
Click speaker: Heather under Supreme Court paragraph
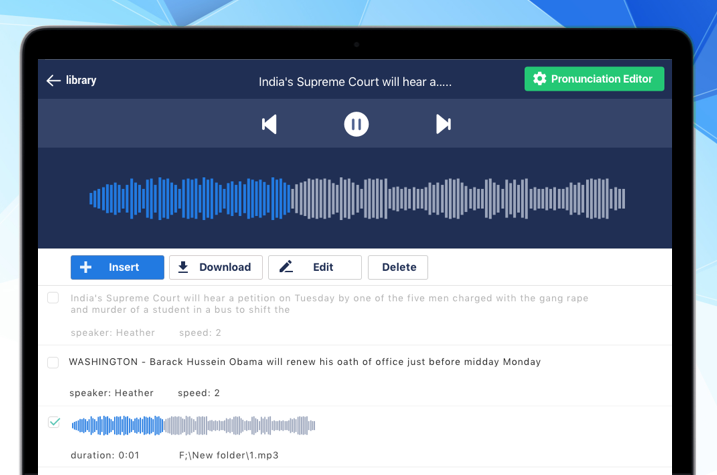click(x=112, y=333)
